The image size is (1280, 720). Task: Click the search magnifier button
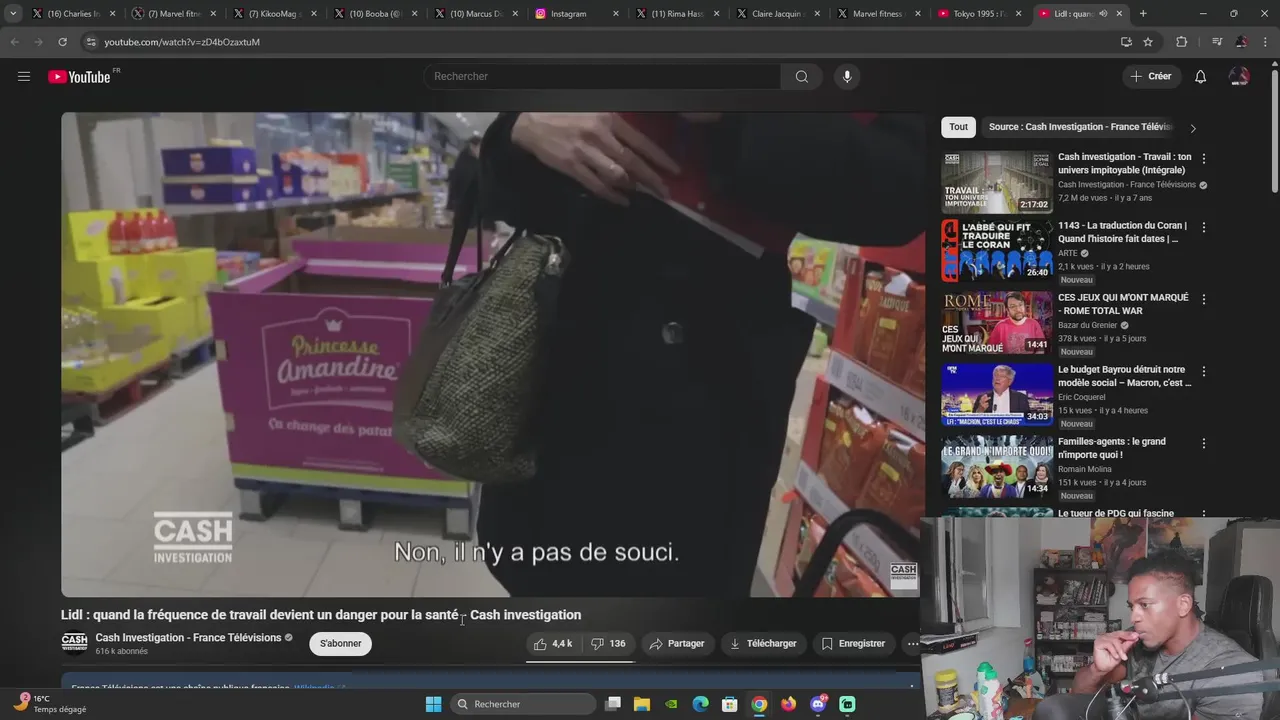801,77
